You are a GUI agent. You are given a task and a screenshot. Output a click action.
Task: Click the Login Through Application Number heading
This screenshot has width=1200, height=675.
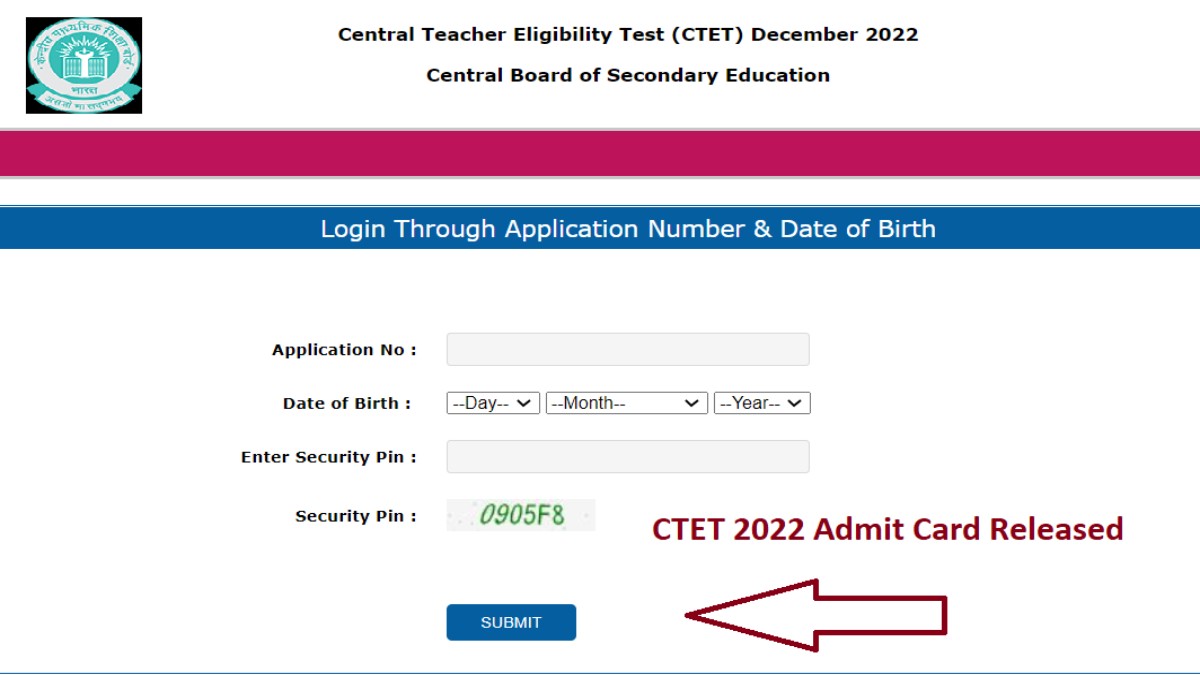tap(627, 228)
